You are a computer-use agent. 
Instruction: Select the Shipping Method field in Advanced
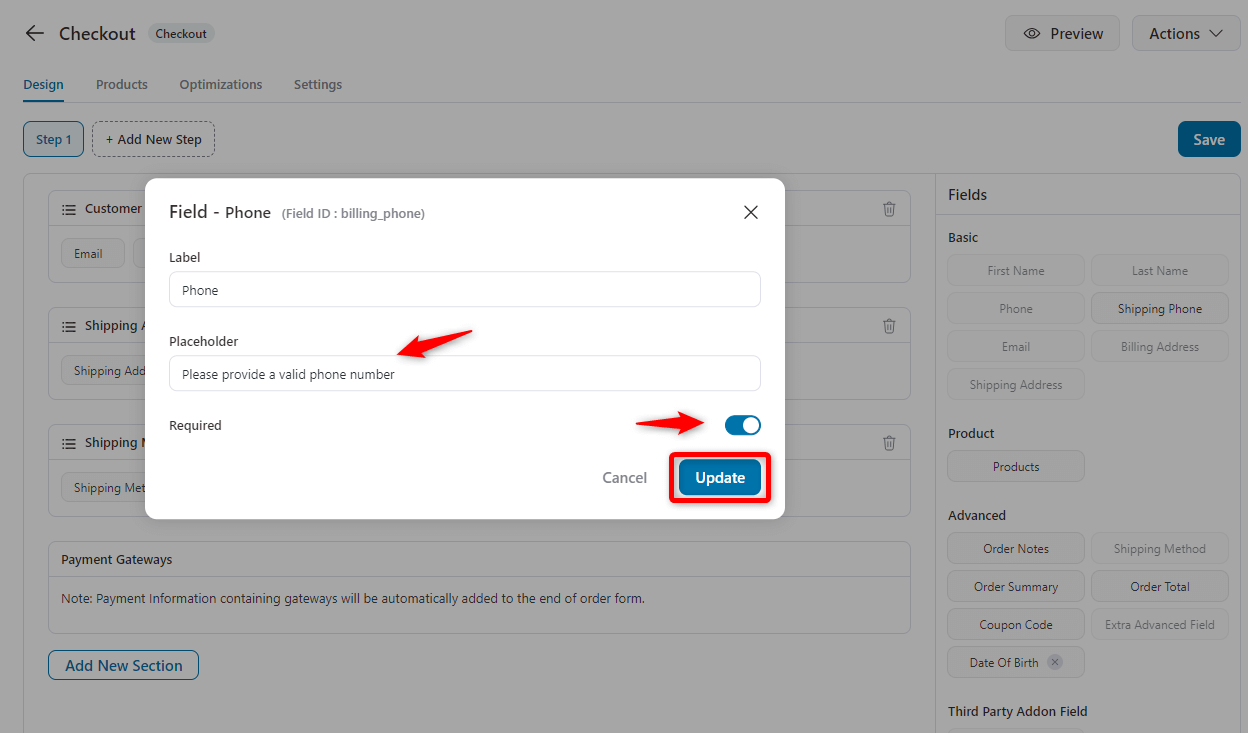point(1160,549)
